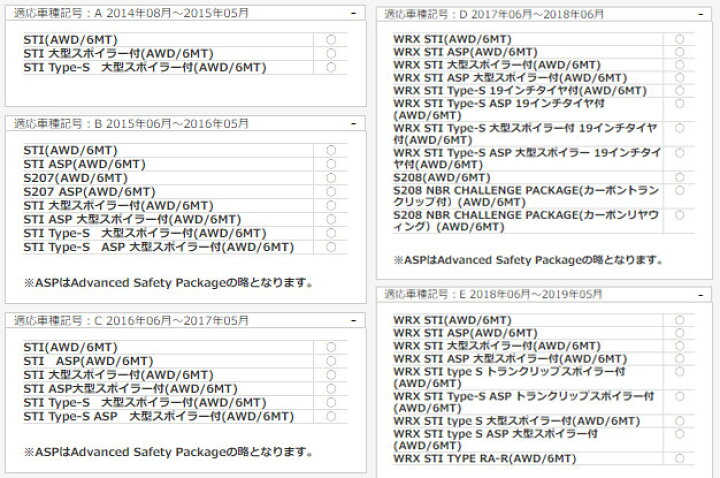
Task: Choose WRX STI ASP(AWD/6MT) radio in section D
Action: (680, 52)
